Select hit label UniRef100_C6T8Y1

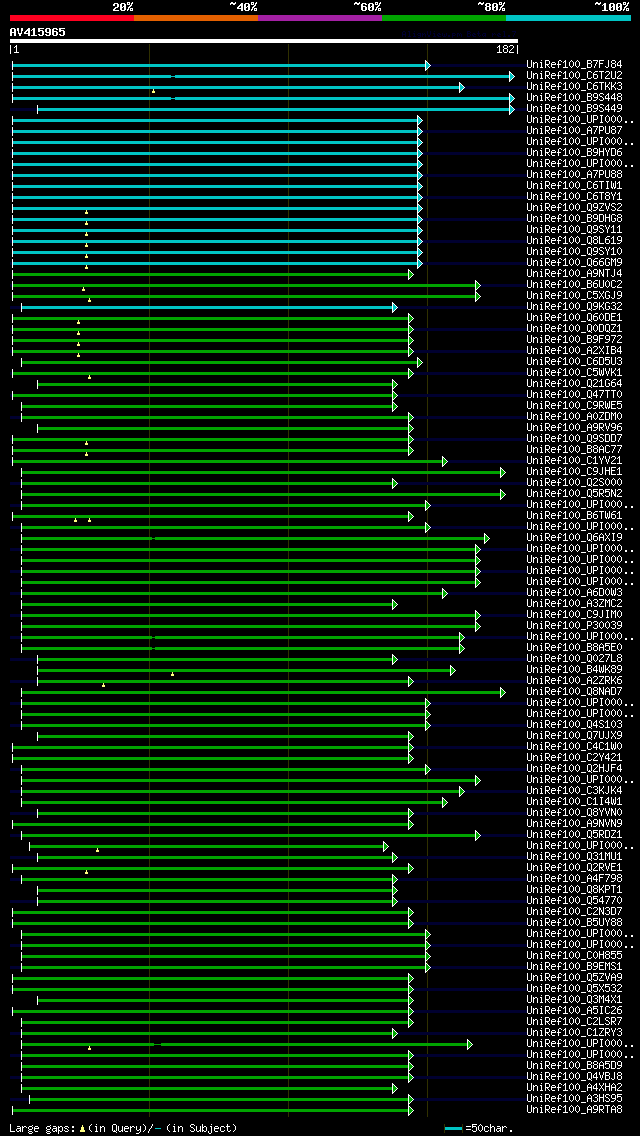pyautogui.click(x=574, y=196)
